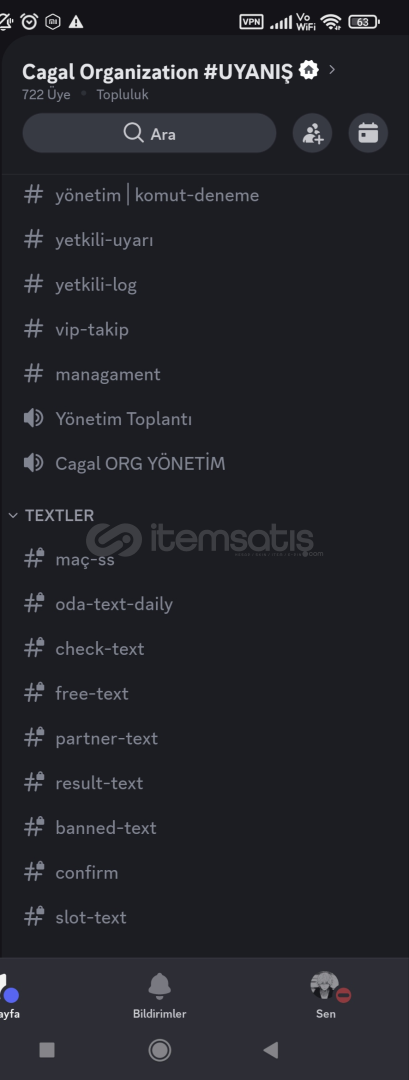This screenshot has width=409, height=1080.
Task: Tap the invite members icon
Action: tap(313, 133)
